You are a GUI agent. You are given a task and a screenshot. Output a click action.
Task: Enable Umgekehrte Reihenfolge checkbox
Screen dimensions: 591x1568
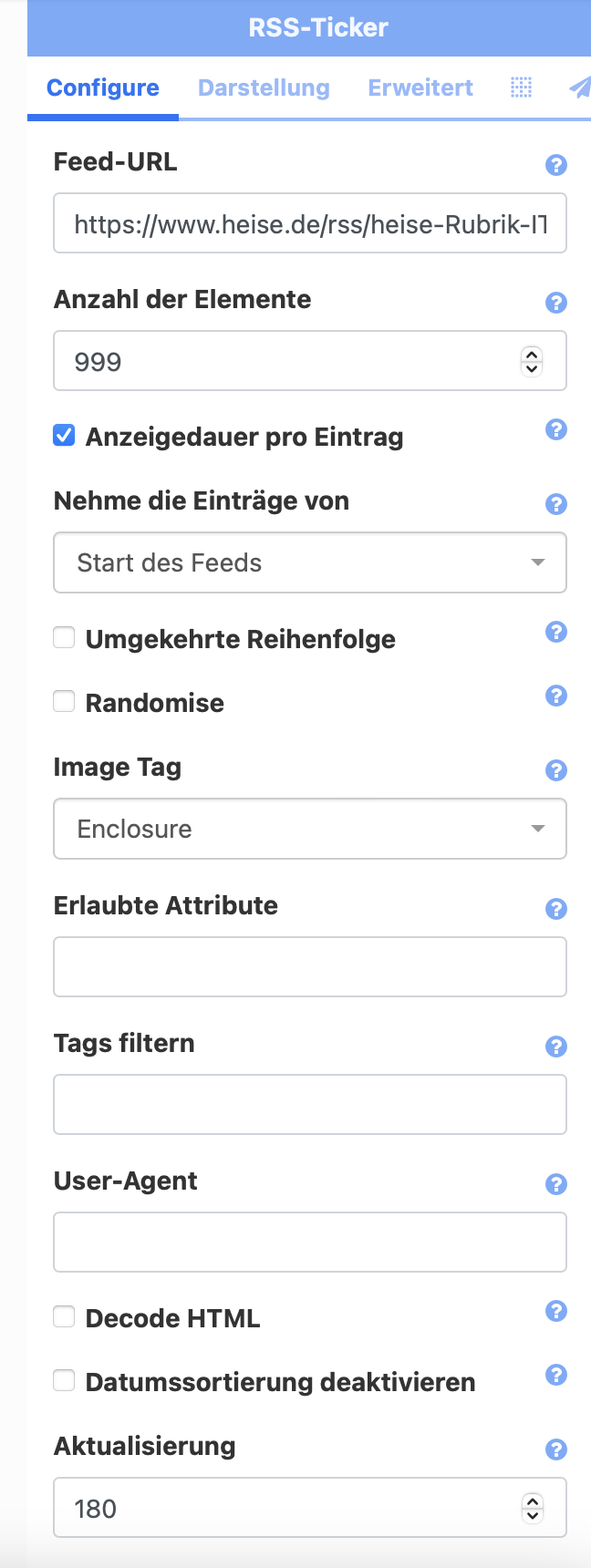tap(64, 638)
